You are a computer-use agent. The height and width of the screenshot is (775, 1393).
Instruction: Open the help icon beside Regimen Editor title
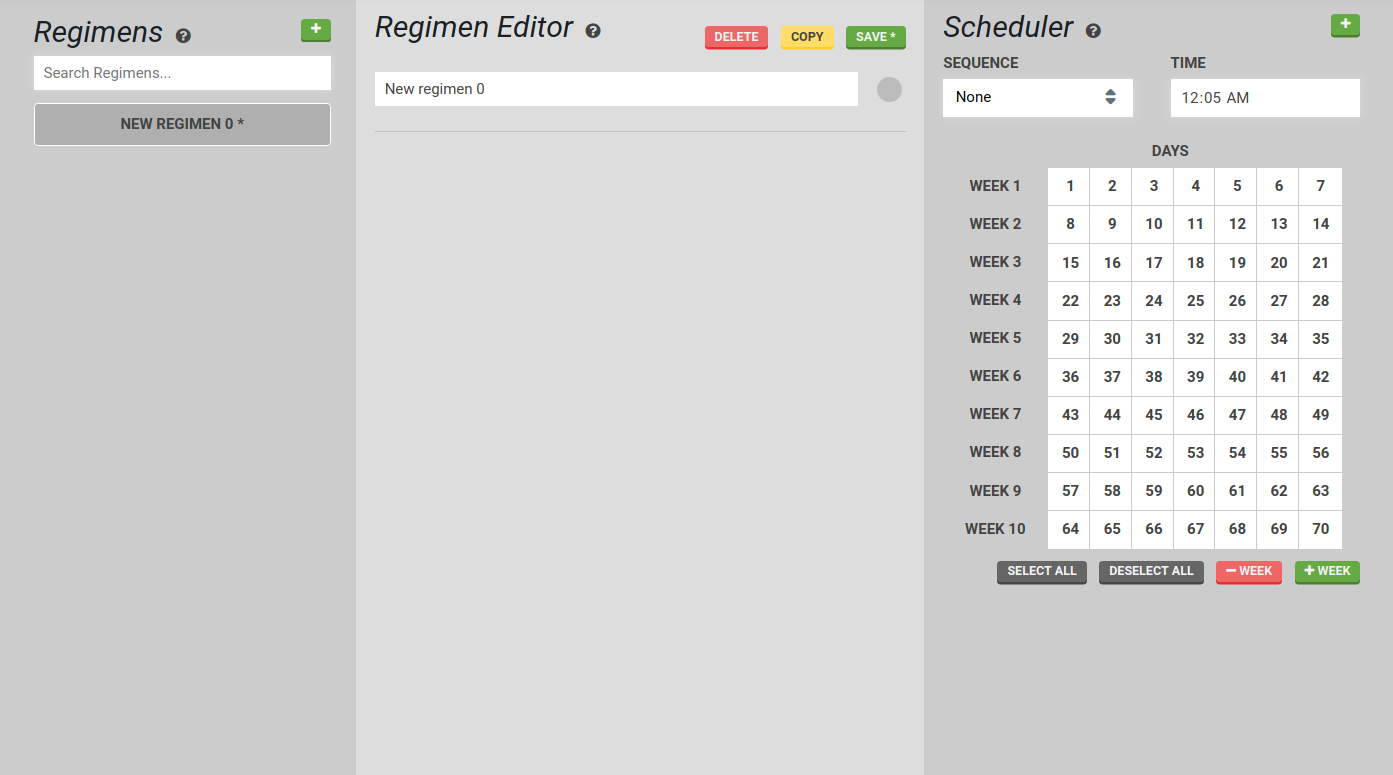pos(593,31)
